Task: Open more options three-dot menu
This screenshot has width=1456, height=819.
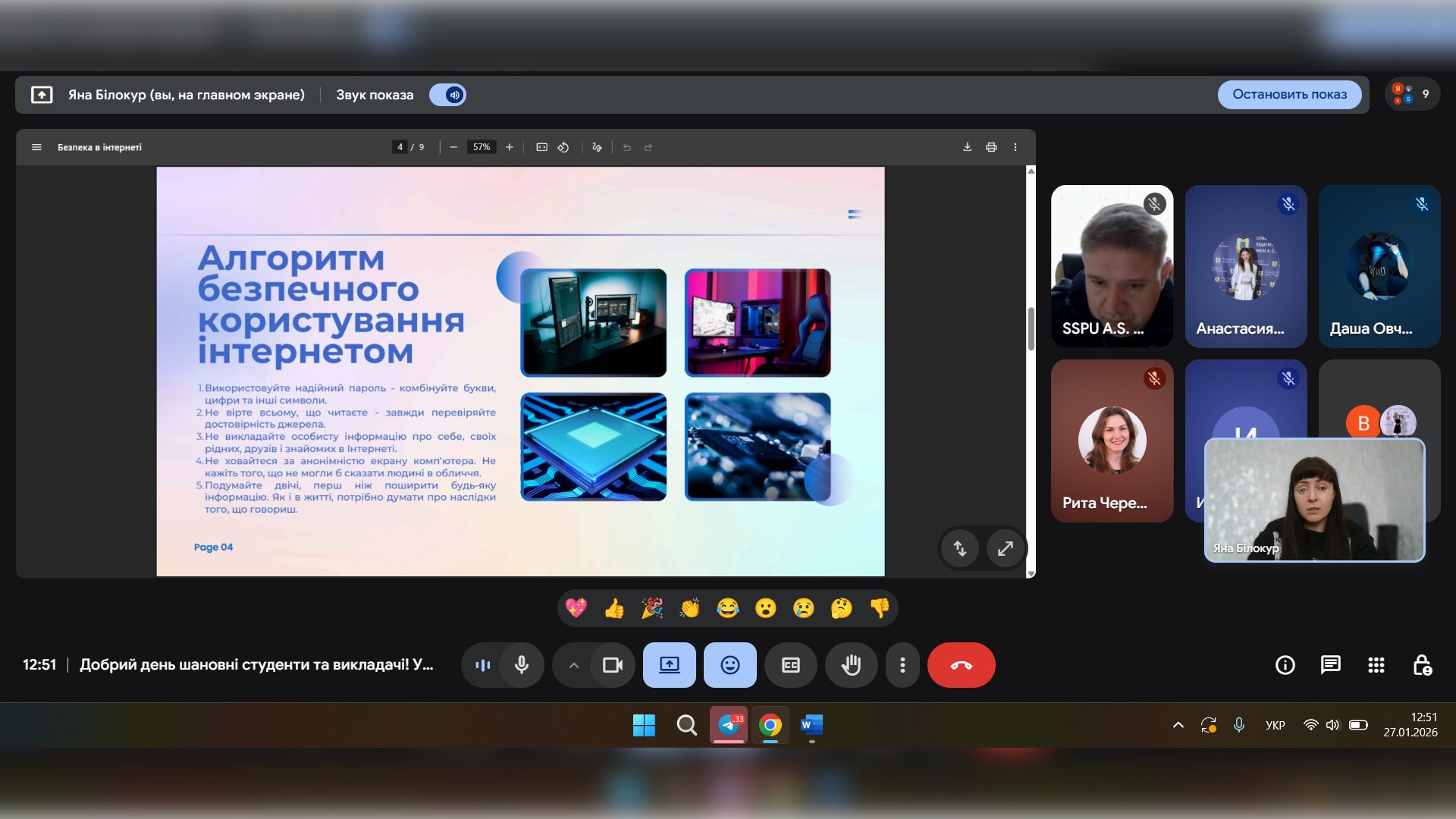Action: click(x=902, y=665)
